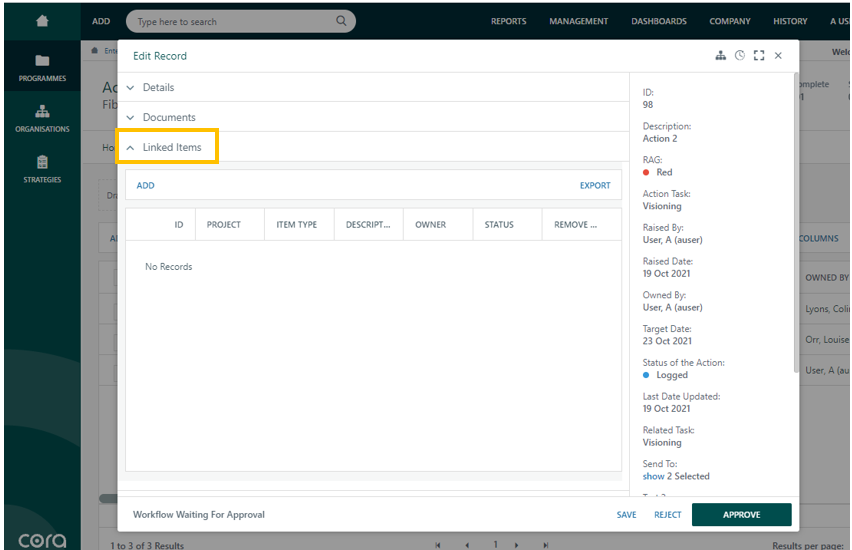
Task: Open the hierarchy icon in Edit Record header
Action: (x=721, y=55)
